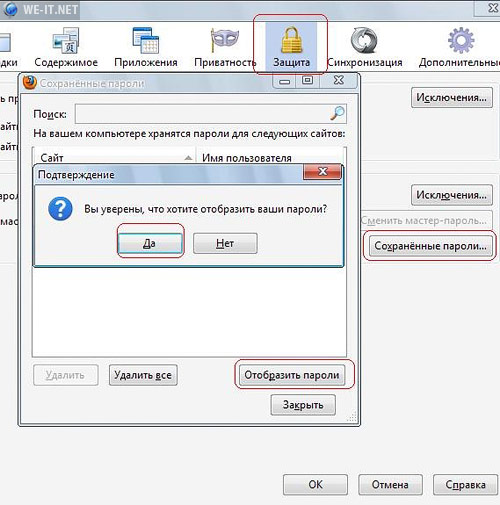Image resolution: width=500 pixels, height=505 pixels.
Task: Click the upper Исключения... button
Action: click(452, 97)
